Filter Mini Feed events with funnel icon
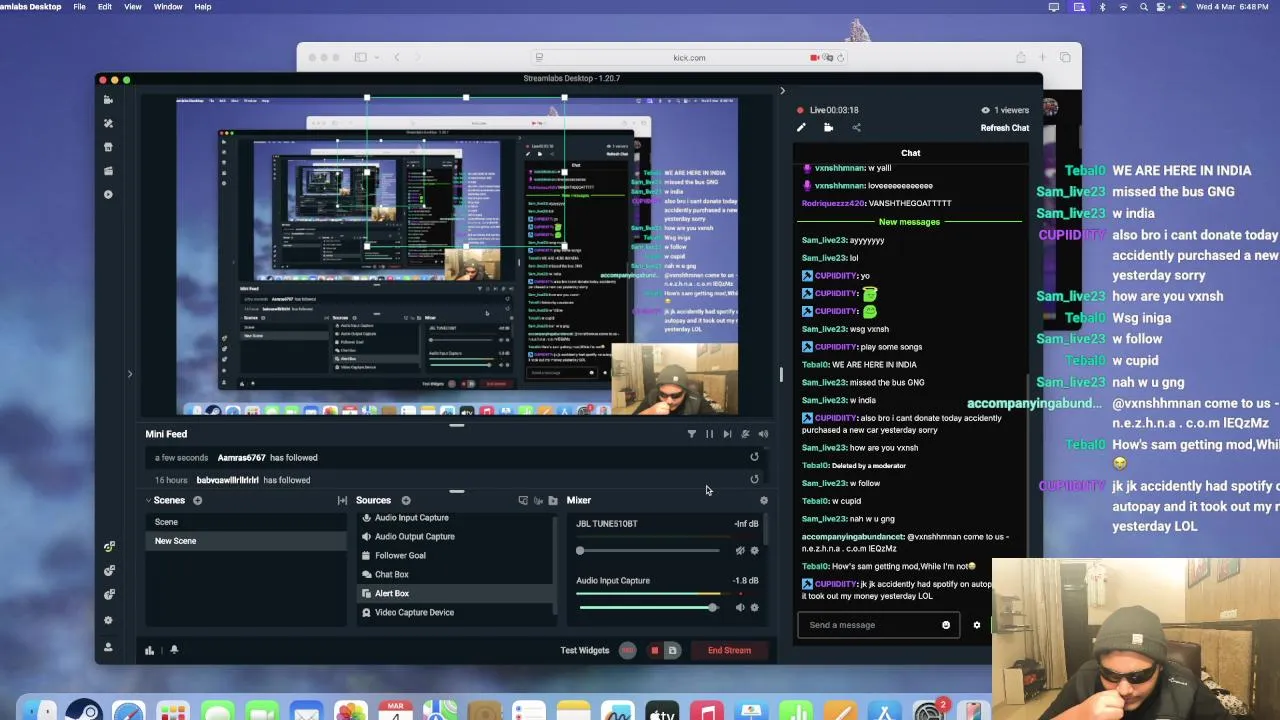 coord(691,434)
